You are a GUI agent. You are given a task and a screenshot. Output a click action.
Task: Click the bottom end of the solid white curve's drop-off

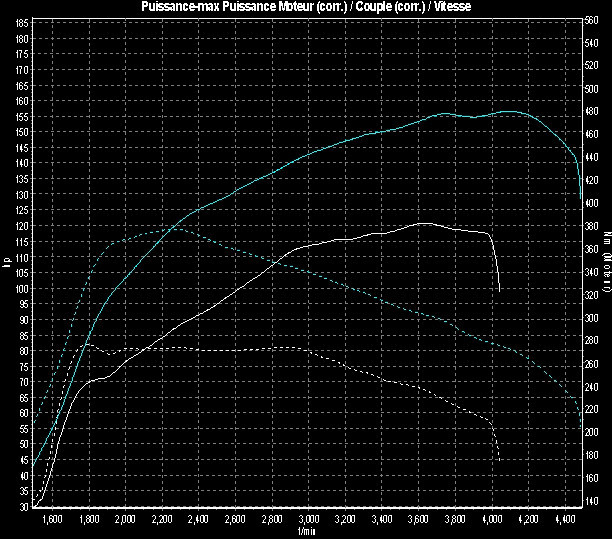500,291
